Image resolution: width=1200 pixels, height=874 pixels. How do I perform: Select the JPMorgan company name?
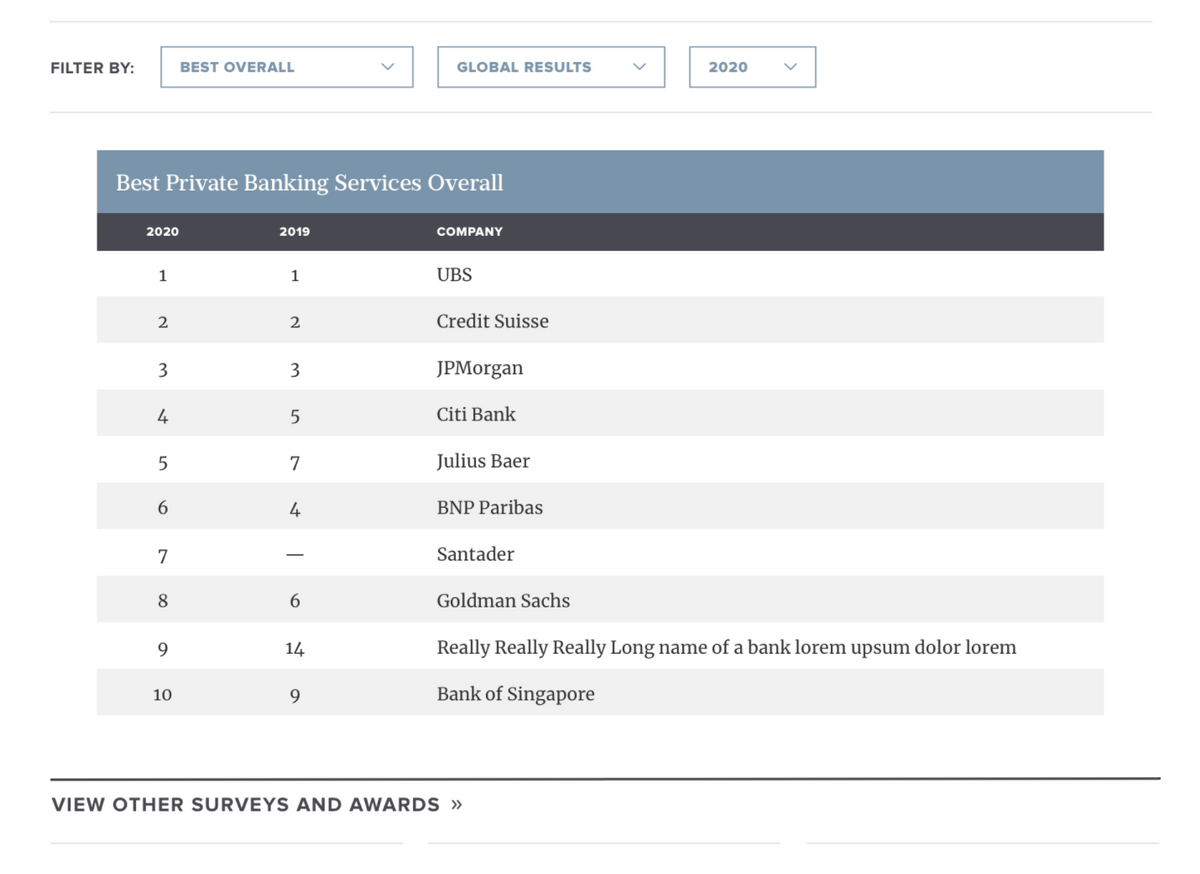(480, 368)
